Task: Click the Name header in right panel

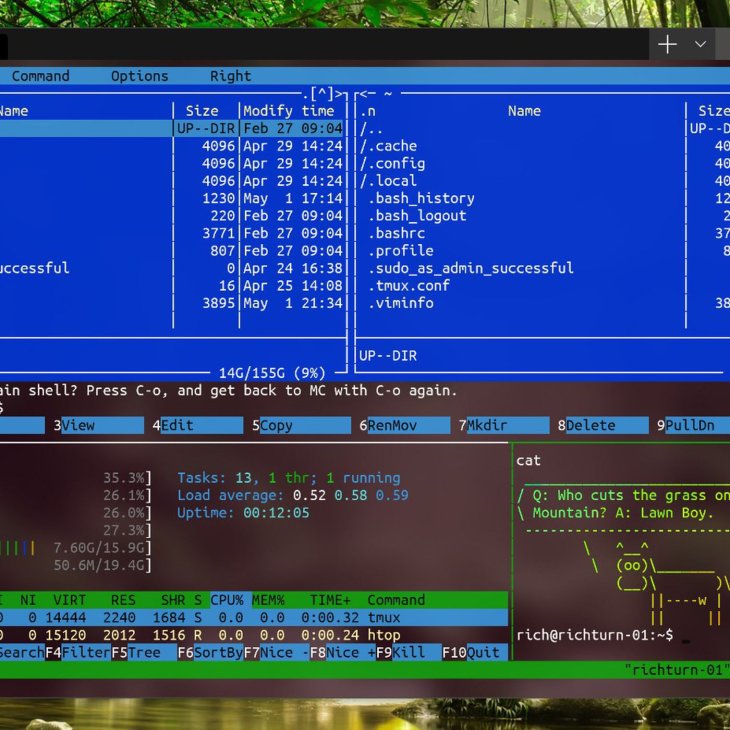Action: click(x=524, y=111)
